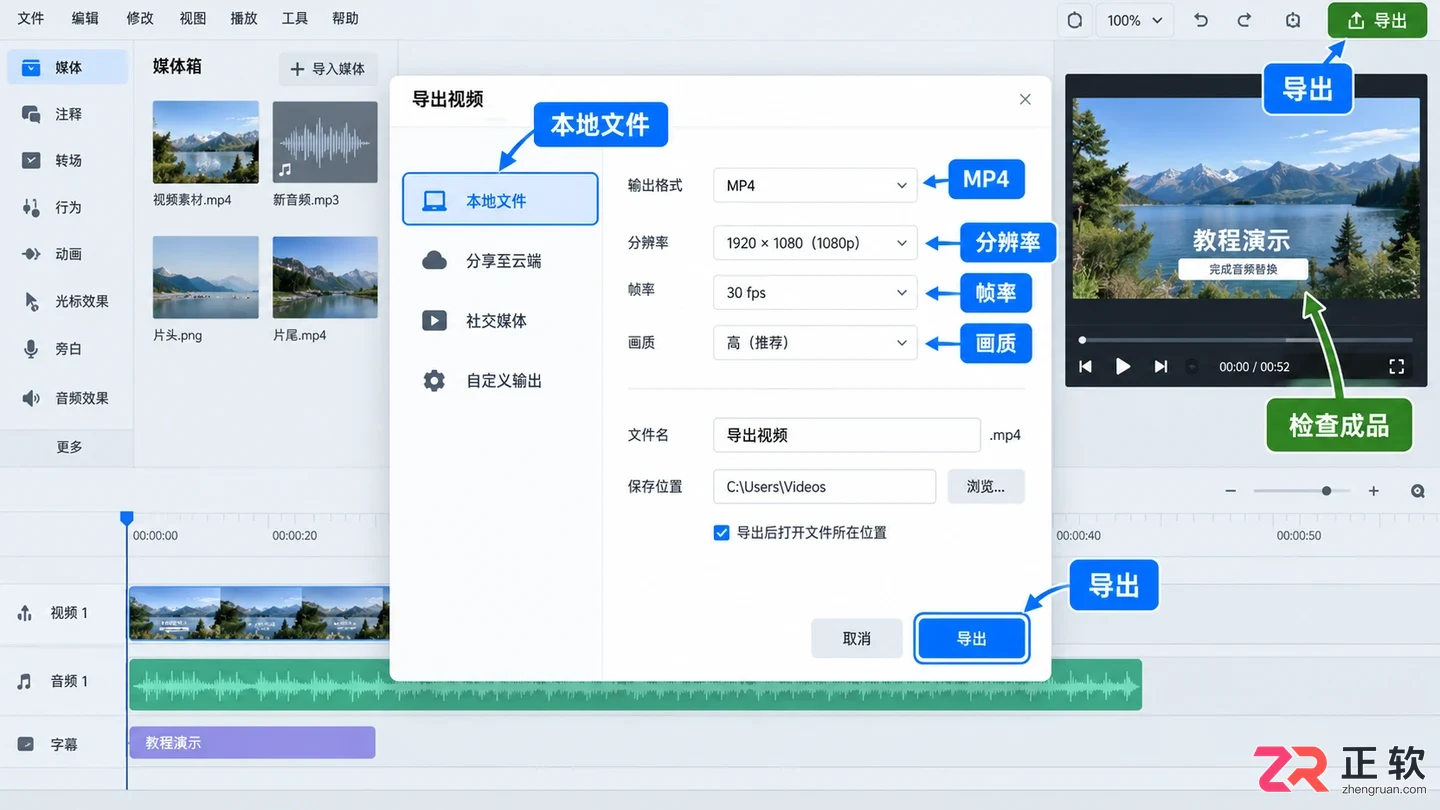Open the 转场 transitions panel
Image resolution: width=1440 pixels, height=810 pixels.
click(67, 160)
